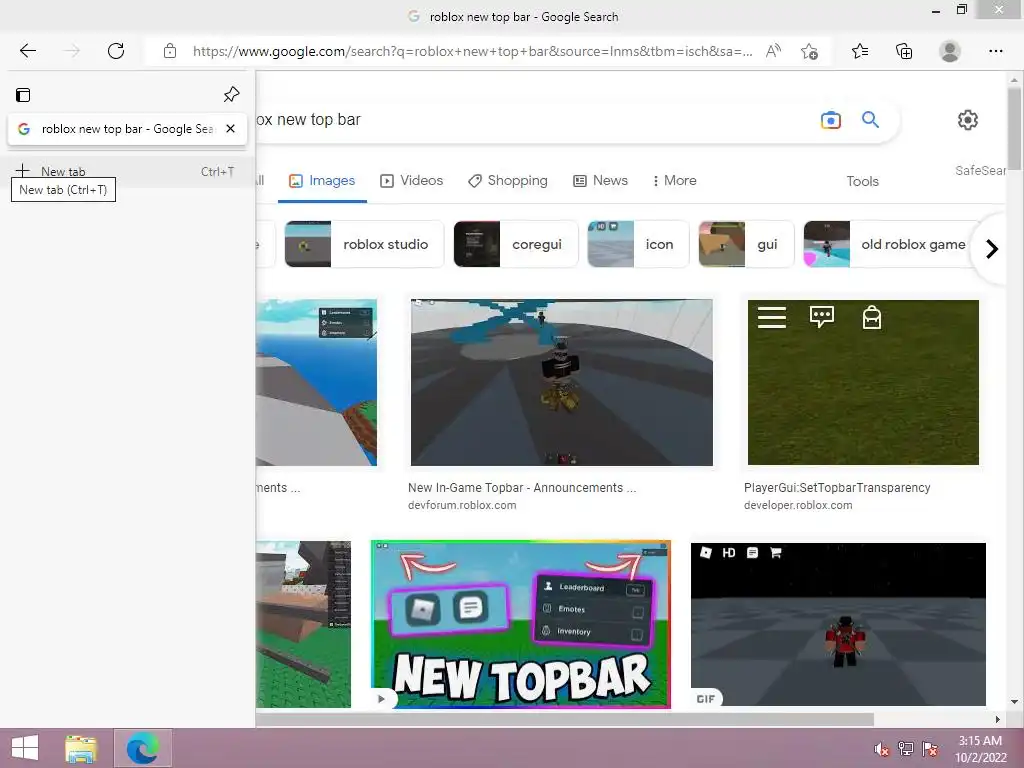Filter by icon chip
The height and width of the screenshot is (768, 1024).
tap(637, 244)
